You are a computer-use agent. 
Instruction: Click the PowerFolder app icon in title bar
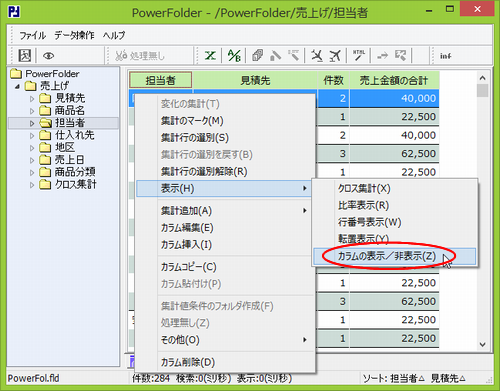pyautogui.click(x=14, y=11)
